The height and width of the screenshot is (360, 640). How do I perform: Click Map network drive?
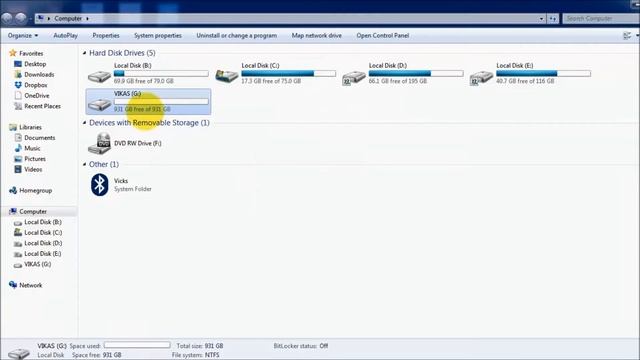click(316, 36)
